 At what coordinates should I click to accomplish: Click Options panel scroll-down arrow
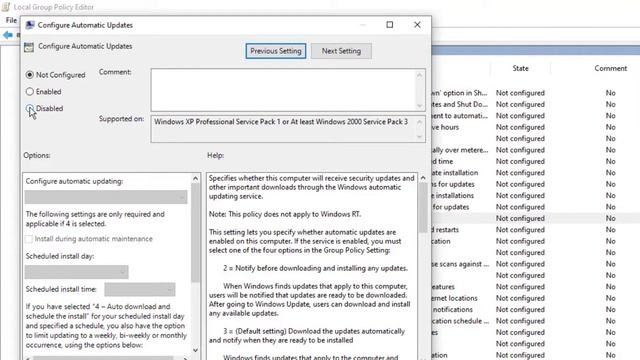[196, 350]
